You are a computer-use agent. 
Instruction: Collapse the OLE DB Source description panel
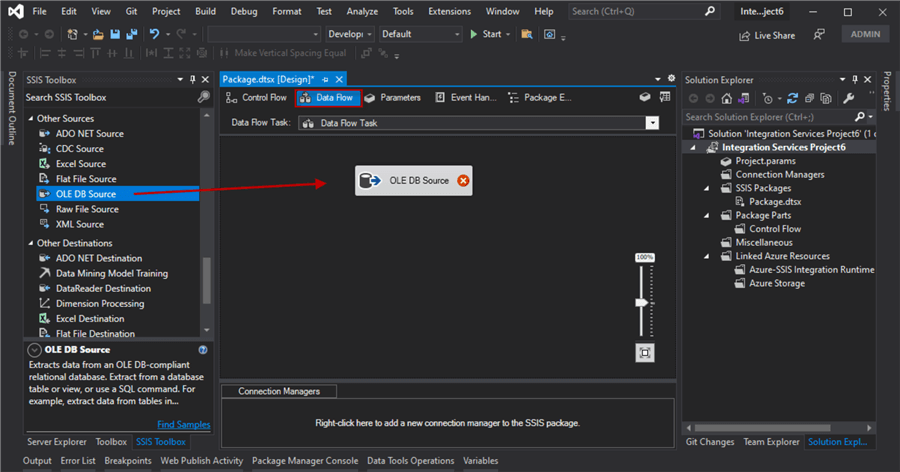click(x=35, y=350)
